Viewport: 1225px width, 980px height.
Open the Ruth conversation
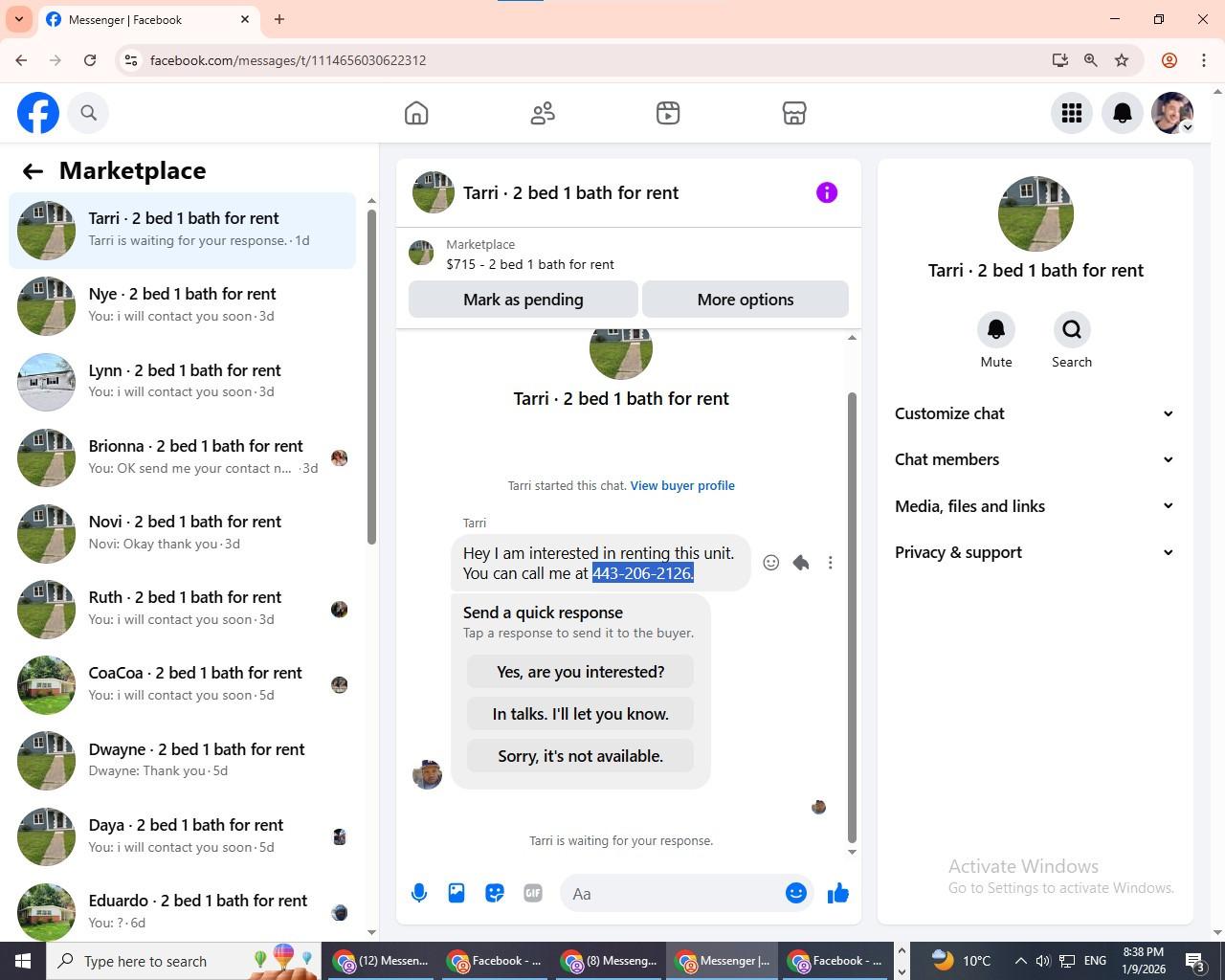click(182, 609)
